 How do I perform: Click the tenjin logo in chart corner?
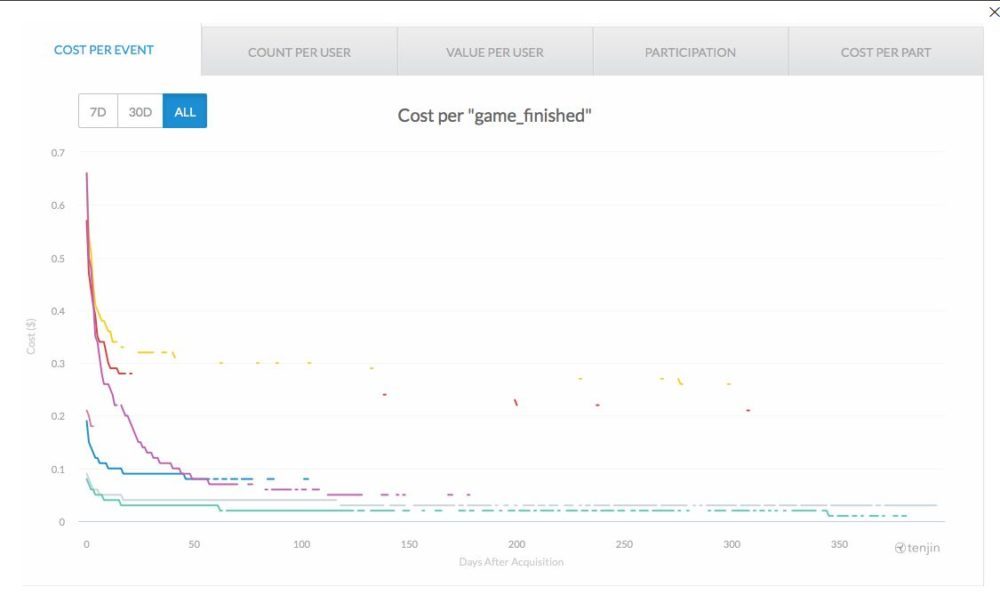(x=917, y=548)
